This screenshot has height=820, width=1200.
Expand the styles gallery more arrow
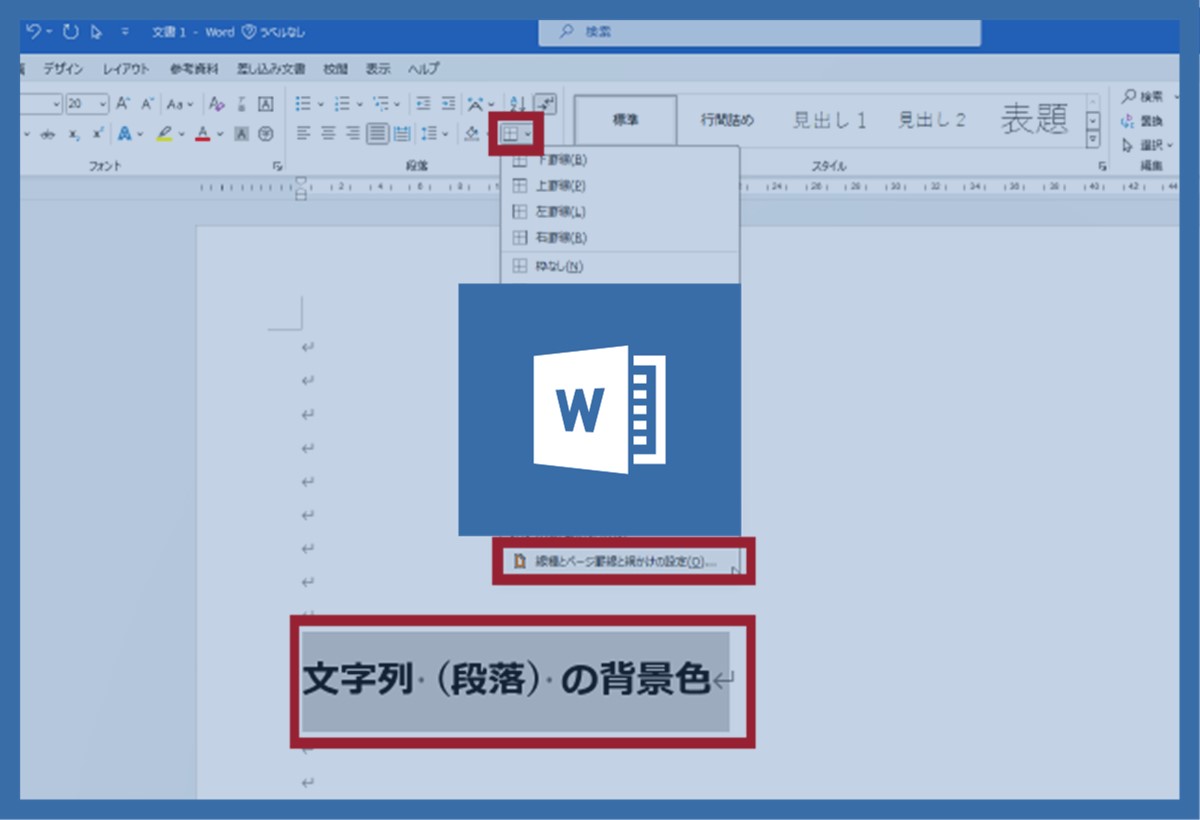pyautogui.click(x=1093, y=139)
